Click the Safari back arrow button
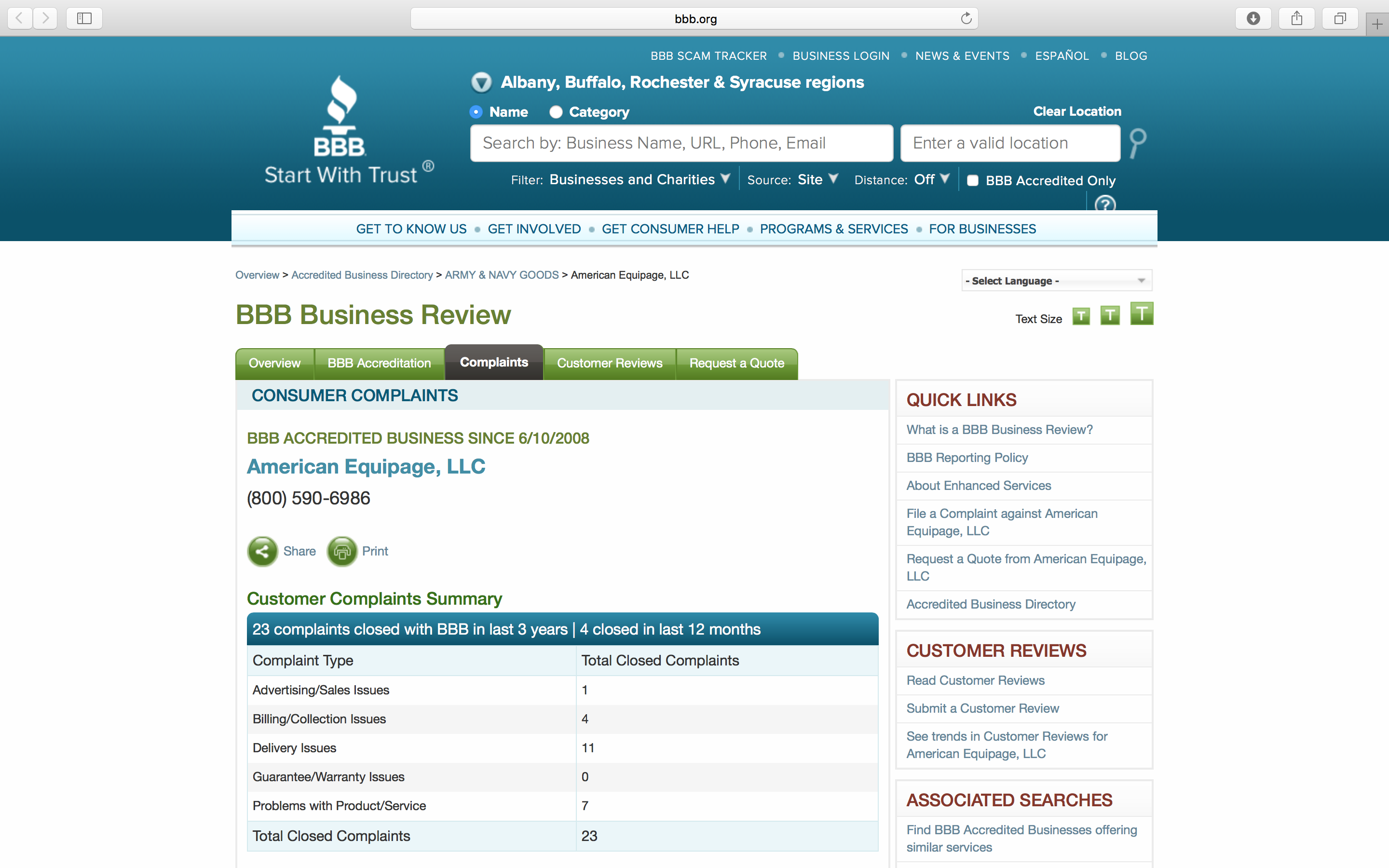The image size is (1389, 868). click(x=19, y=18)
